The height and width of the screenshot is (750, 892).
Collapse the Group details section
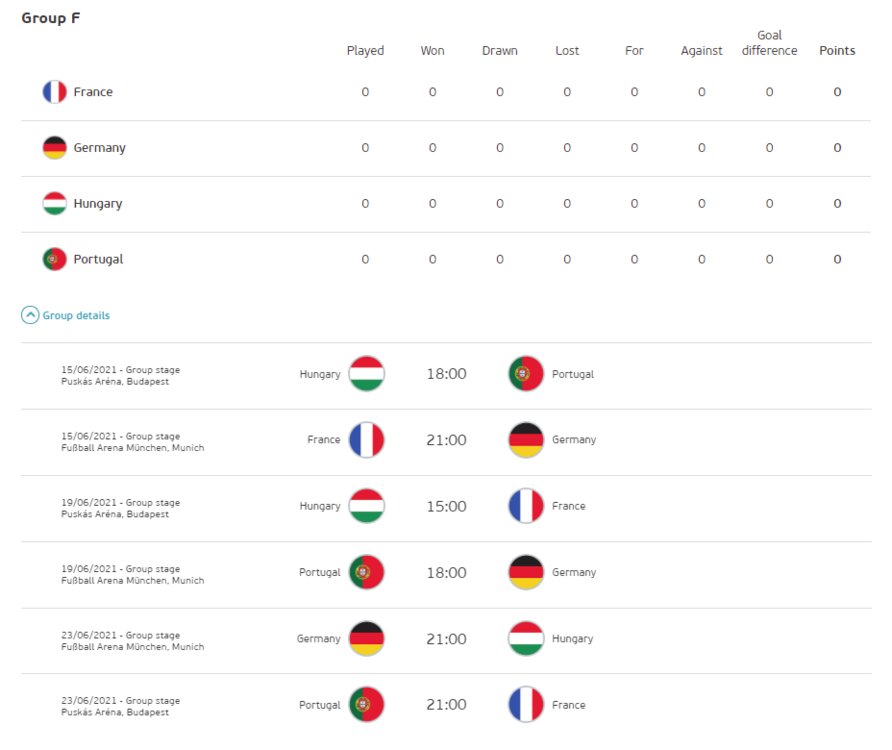click(76, 316)
